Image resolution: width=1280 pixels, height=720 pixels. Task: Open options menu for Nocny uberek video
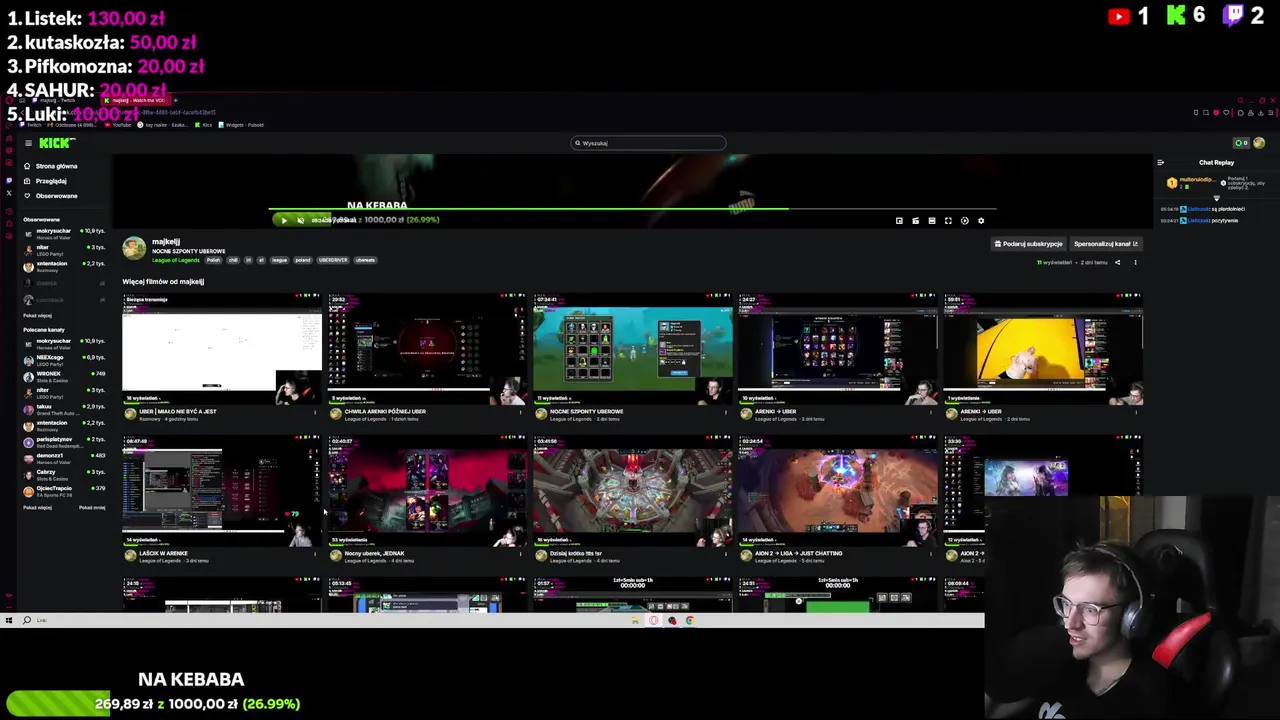pos(520,554)
